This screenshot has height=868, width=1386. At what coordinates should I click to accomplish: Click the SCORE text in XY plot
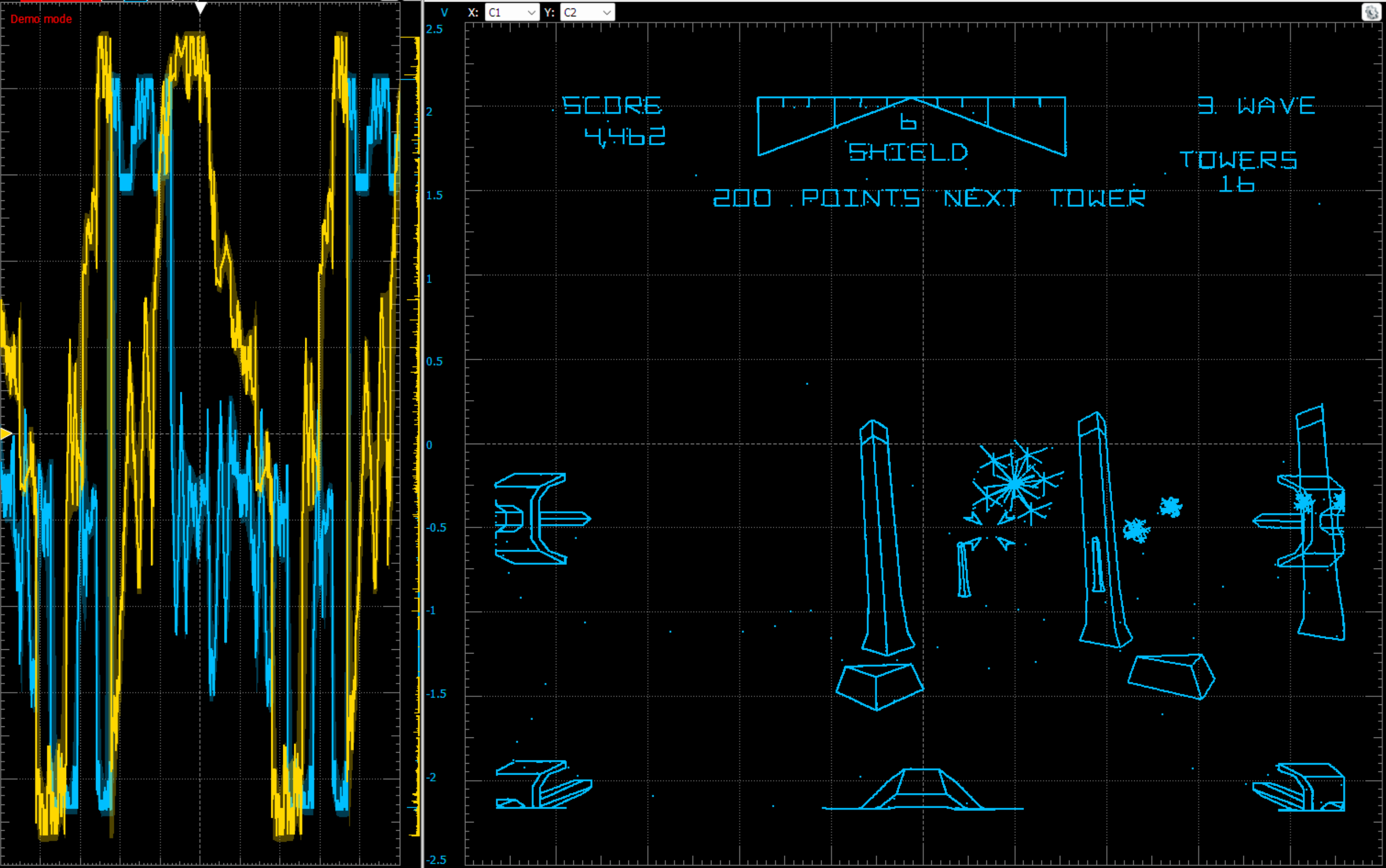[x=612, y=105]
